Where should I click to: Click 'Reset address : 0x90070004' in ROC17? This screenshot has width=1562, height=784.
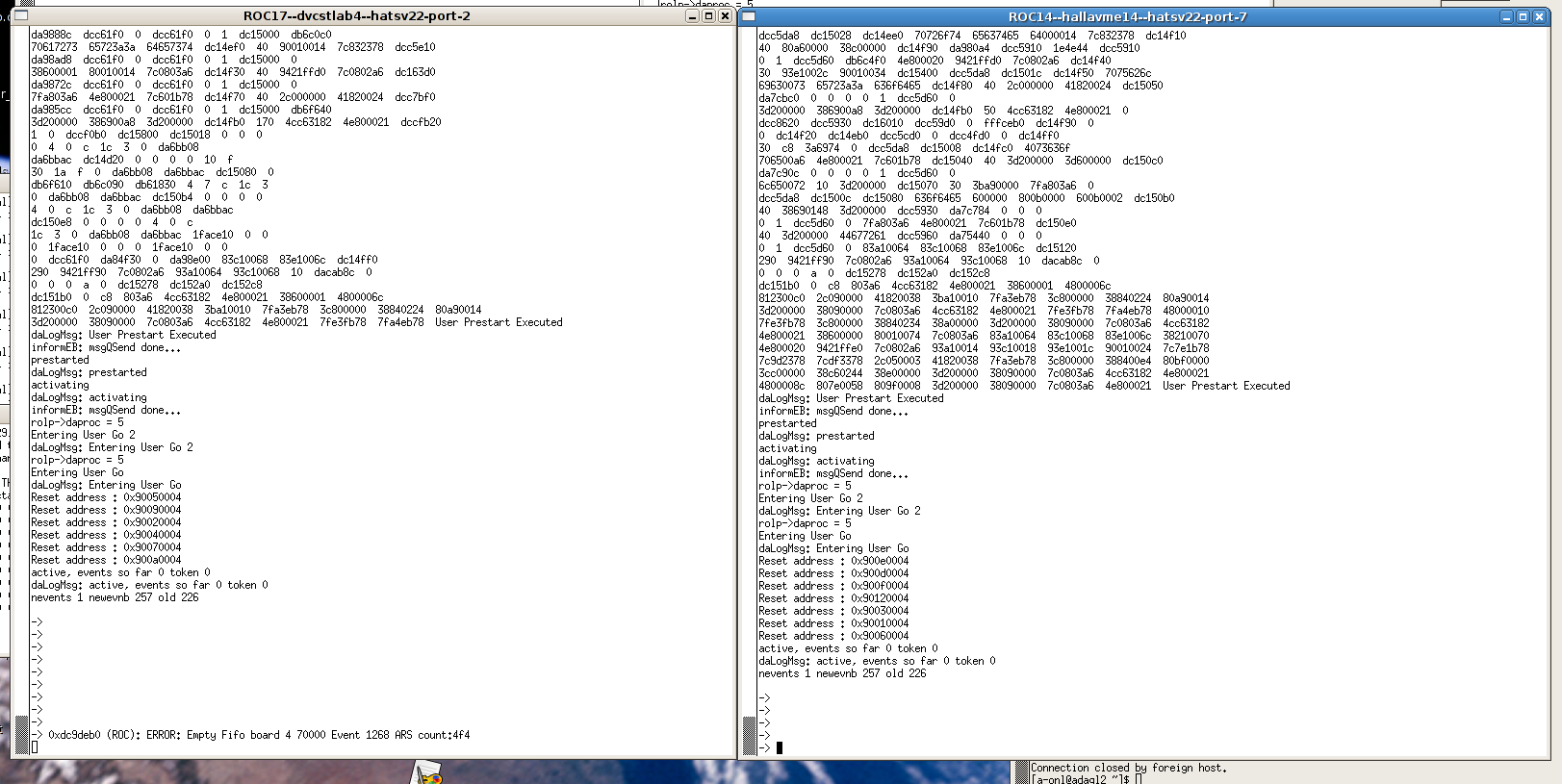(106, 547)
